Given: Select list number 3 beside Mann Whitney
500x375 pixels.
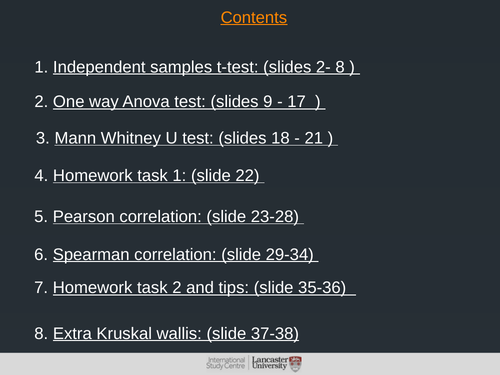Looking at the screenshot, I should click(x=43, y=138).
